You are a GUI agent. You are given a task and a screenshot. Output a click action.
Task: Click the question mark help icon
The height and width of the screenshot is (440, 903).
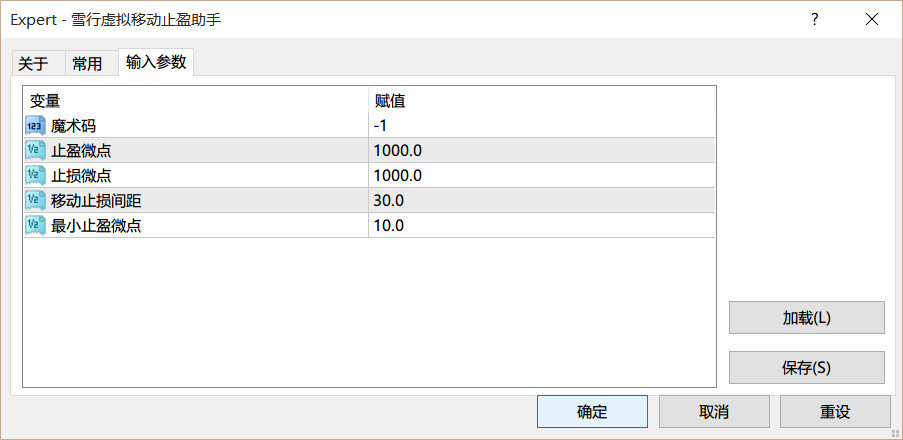(814, 20)
